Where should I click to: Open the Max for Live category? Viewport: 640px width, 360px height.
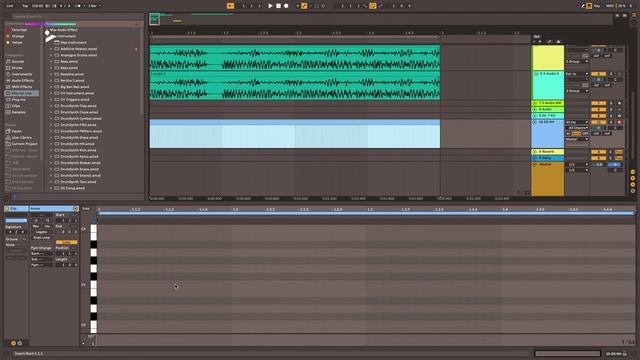pos(22,93)
